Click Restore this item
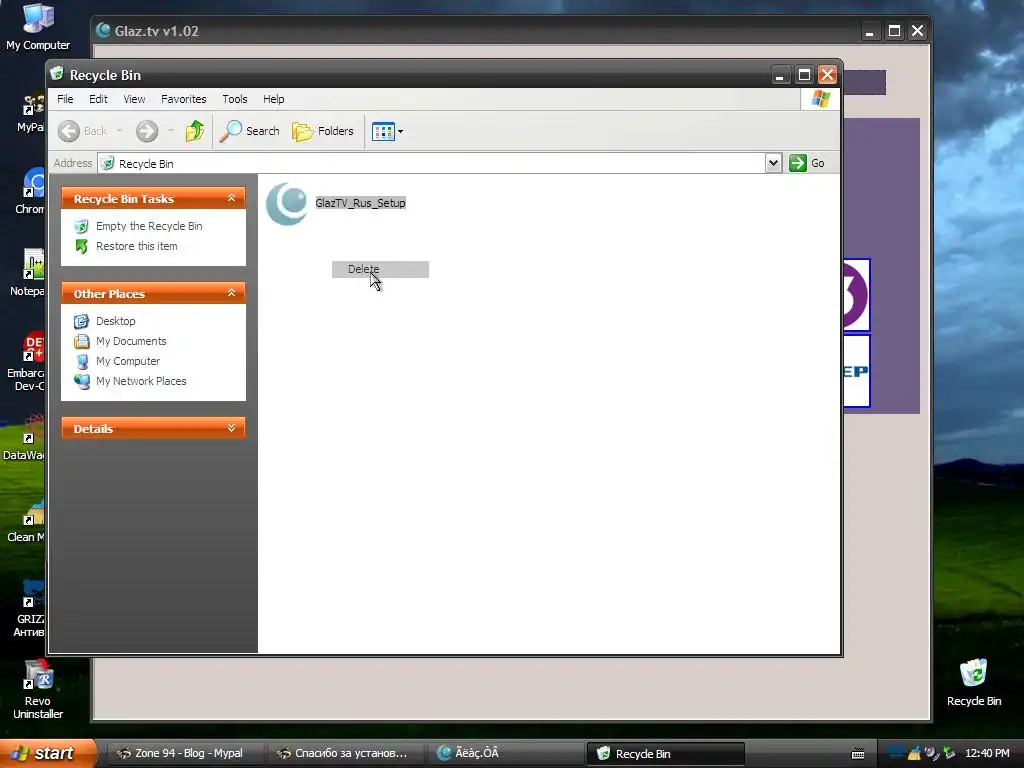This screenshot has height=768, width=1024. tap(136, 246)
